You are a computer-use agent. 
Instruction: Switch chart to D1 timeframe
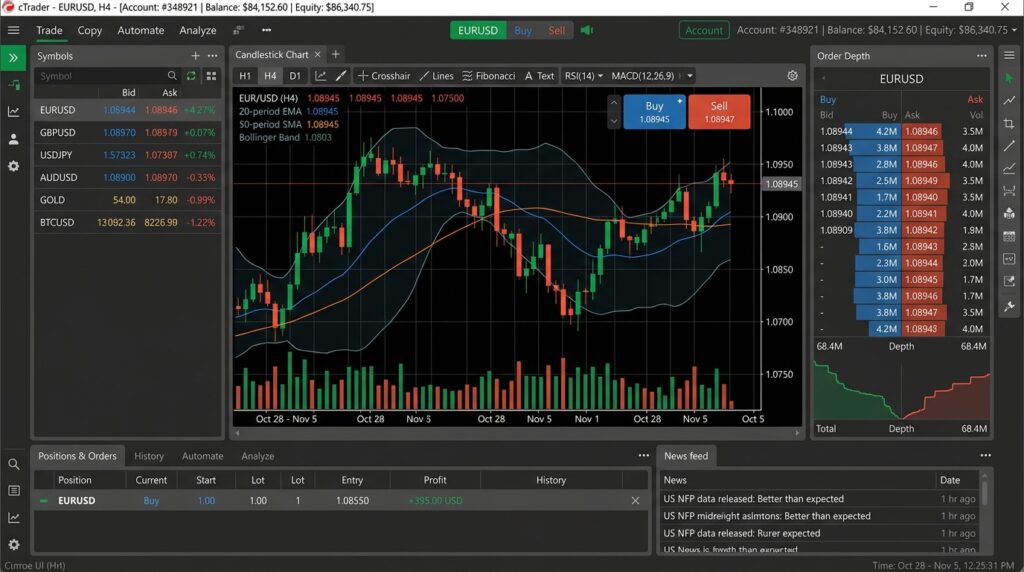point(295,76)
